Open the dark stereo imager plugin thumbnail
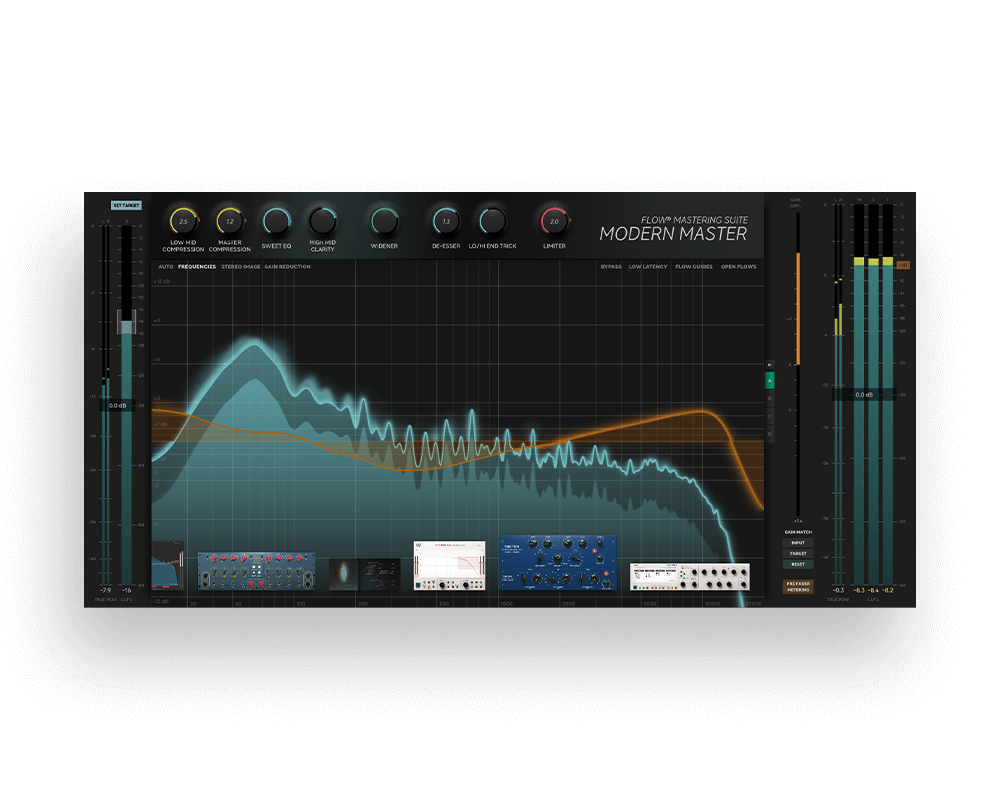1000x800 pixels. [x=365, y=575]
